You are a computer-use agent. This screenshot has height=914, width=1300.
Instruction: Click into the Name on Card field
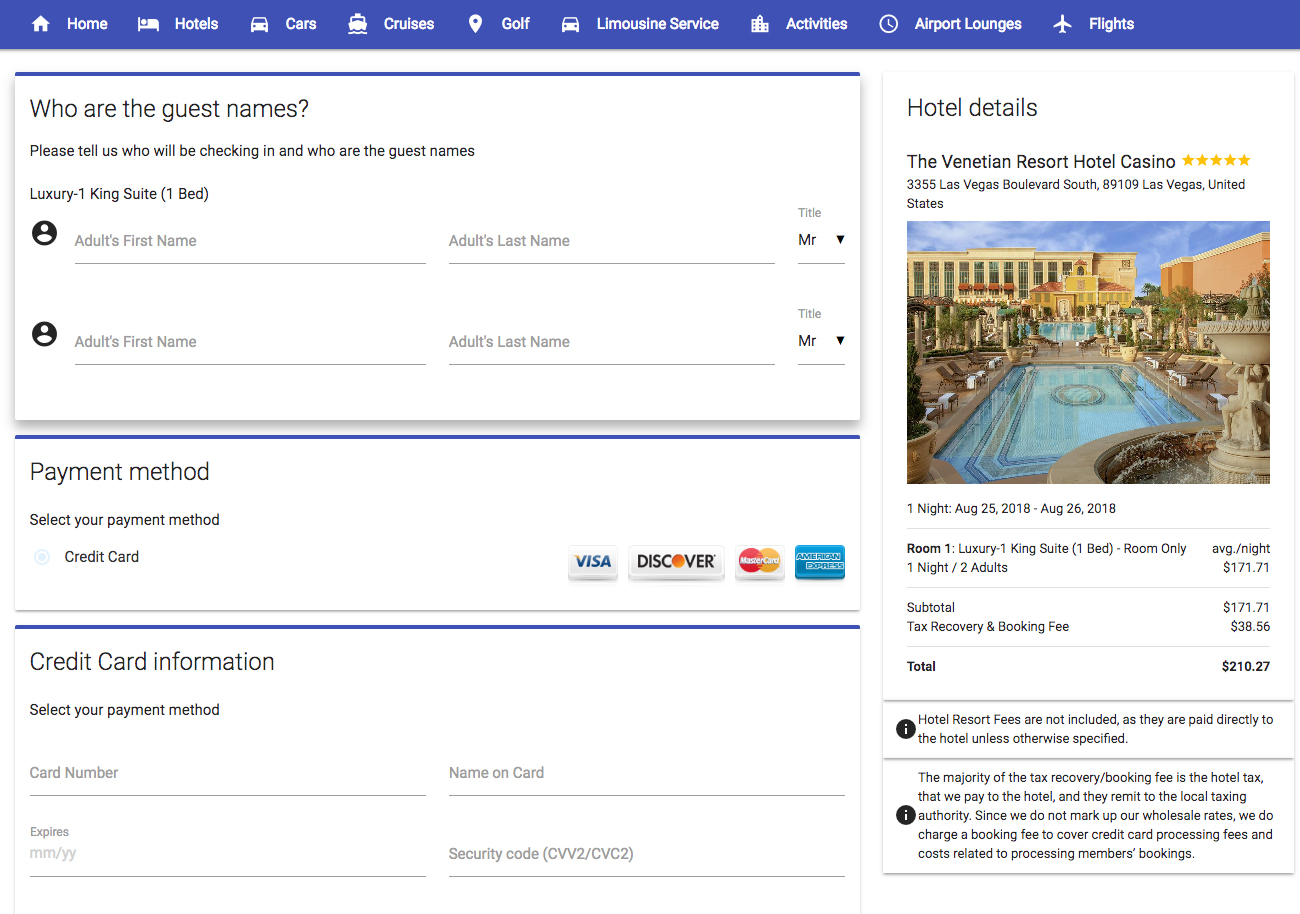tap(647, 773)
